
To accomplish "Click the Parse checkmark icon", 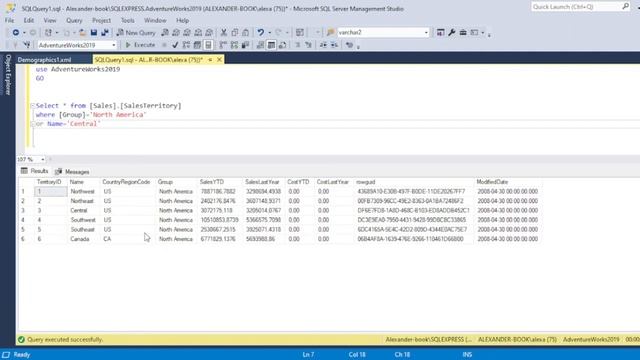I will tap(175, 45).
